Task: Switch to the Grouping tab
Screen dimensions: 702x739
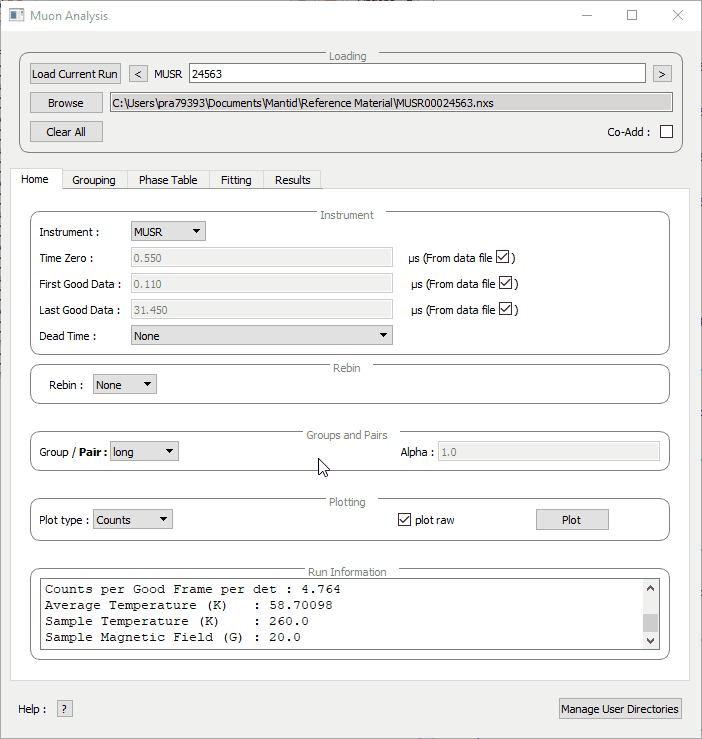Action: pyautogui.click(x=94, y=180)
